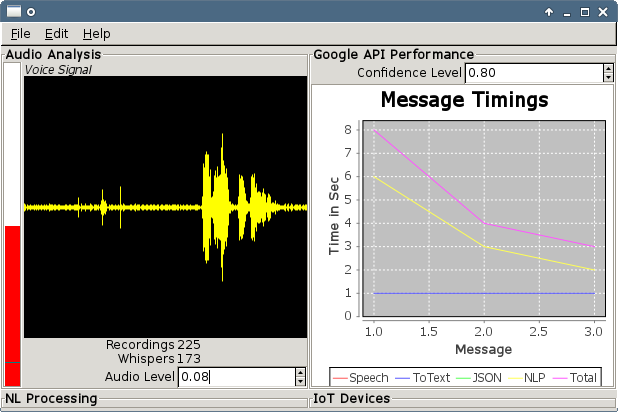Click the Message x-axis label

tap(484, 349)
